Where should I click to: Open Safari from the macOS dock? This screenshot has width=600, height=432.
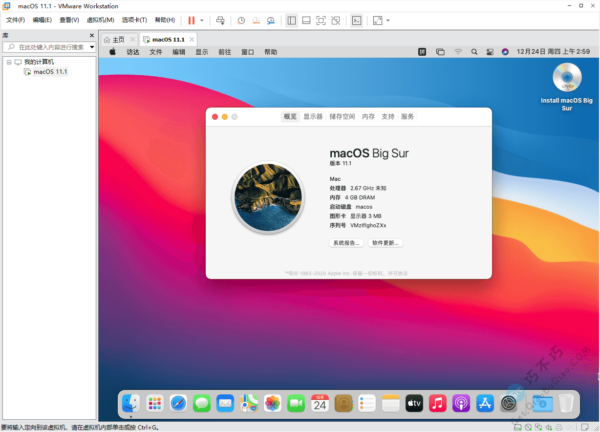[x=178, y=403]
